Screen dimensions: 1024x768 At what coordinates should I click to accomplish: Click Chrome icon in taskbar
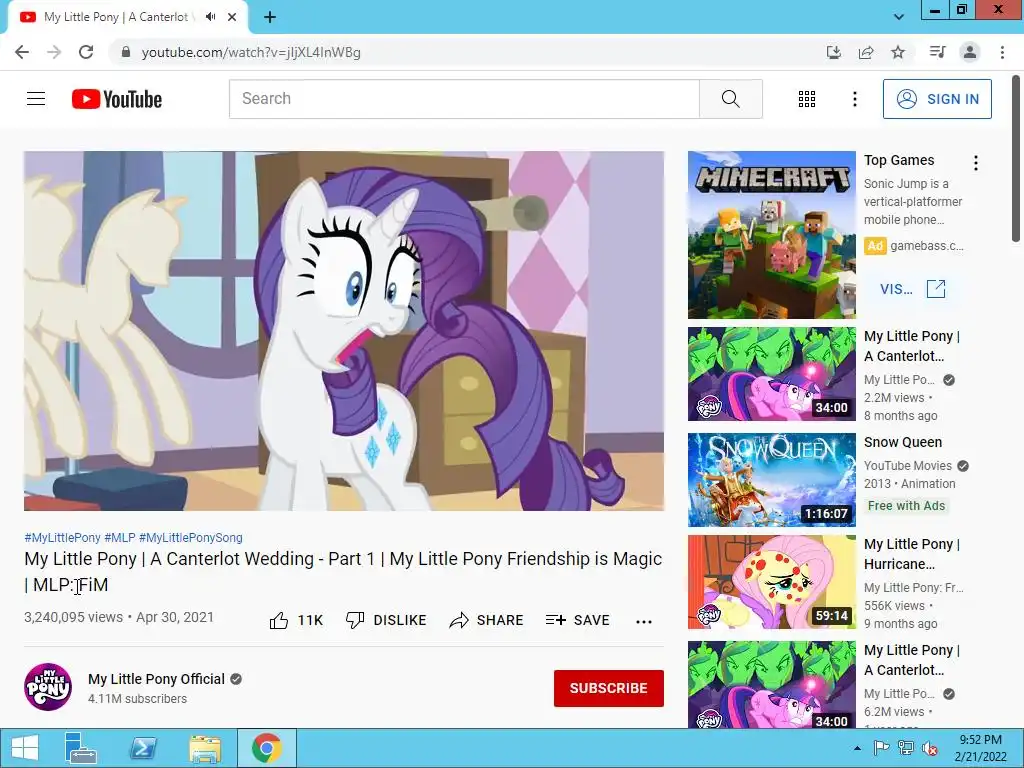point(266,748)
